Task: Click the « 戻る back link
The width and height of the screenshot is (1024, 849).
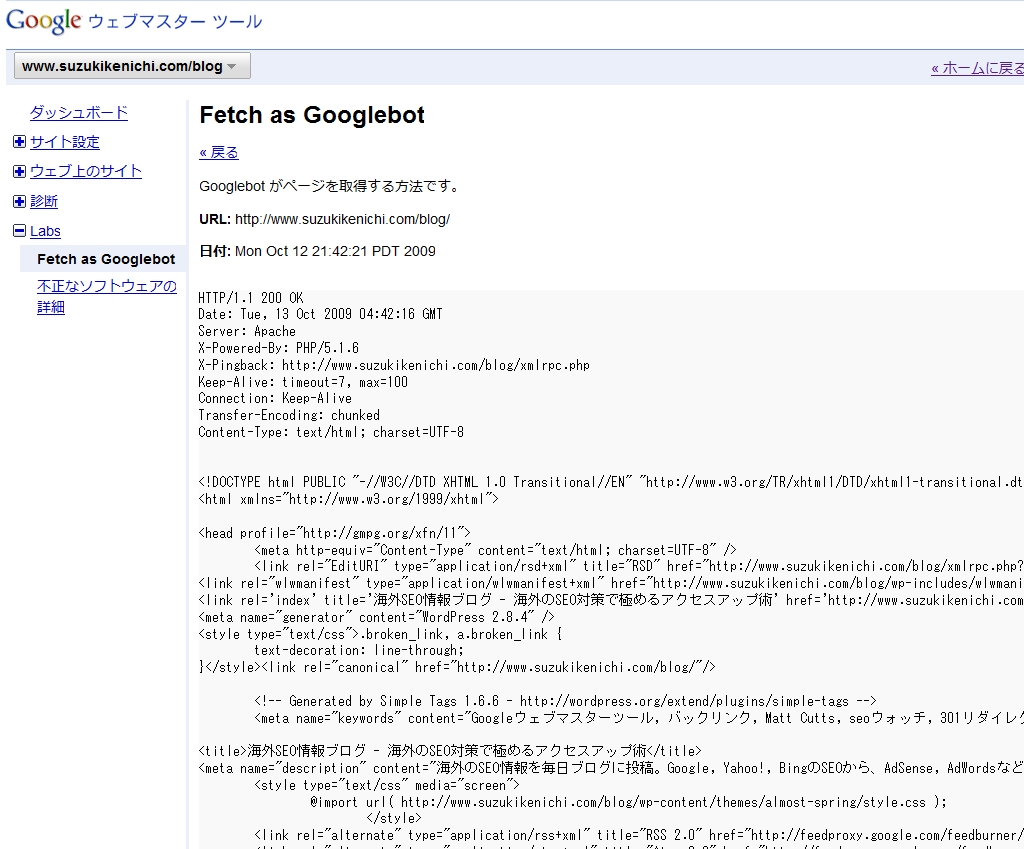Action: point(219,153)
